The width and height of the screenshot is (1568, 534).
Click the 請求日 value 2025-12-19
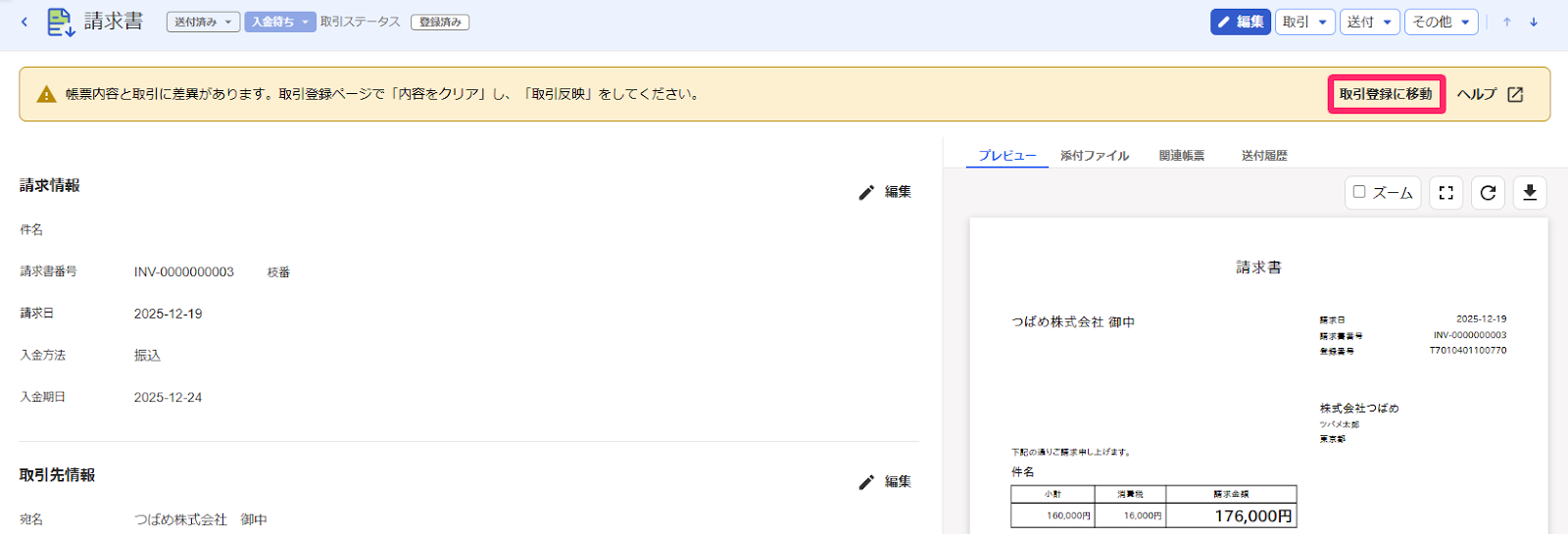(x=169, y=314)
